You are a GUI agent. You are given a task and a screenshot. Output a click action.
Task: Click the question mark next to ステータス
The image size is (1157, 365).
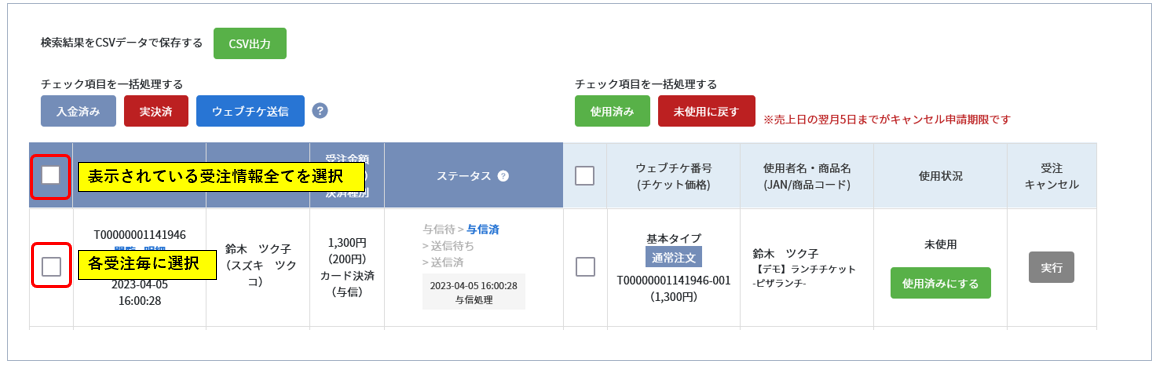click(504, 176)
